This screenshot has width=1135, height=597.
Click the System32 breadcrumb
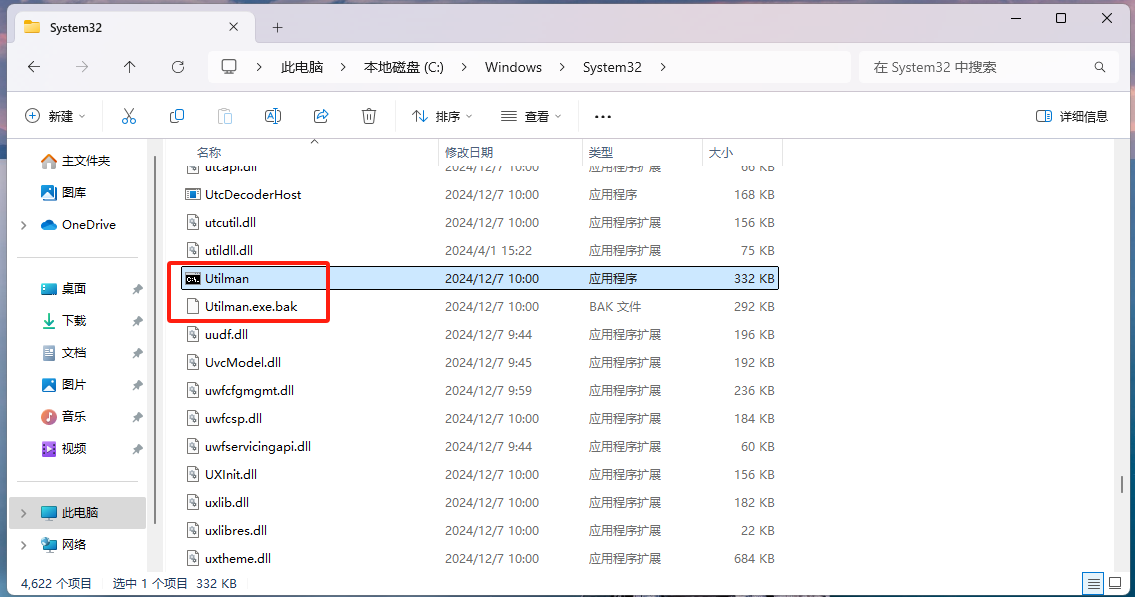point(612,67)
